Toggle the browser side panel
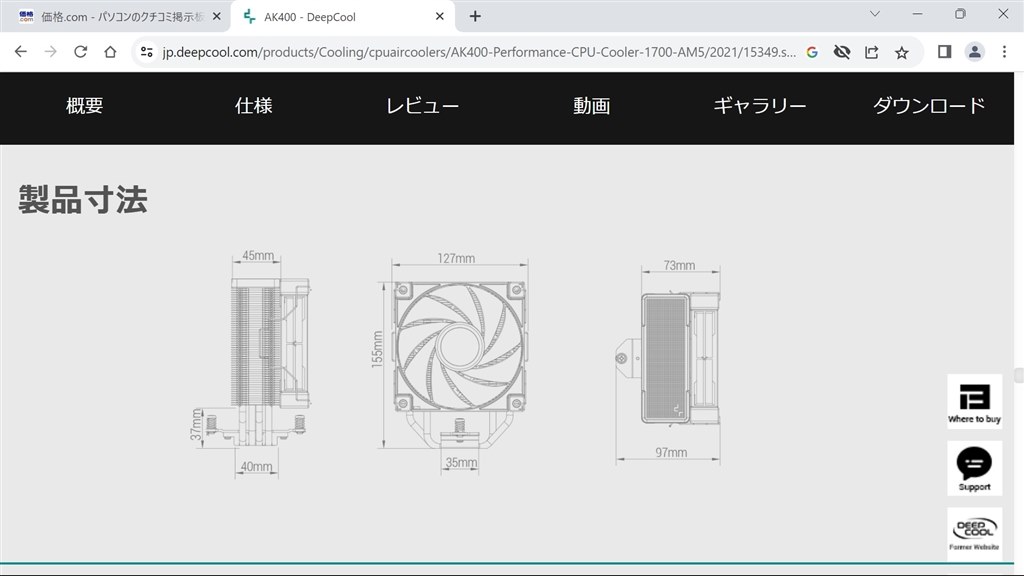 [944, 52]
